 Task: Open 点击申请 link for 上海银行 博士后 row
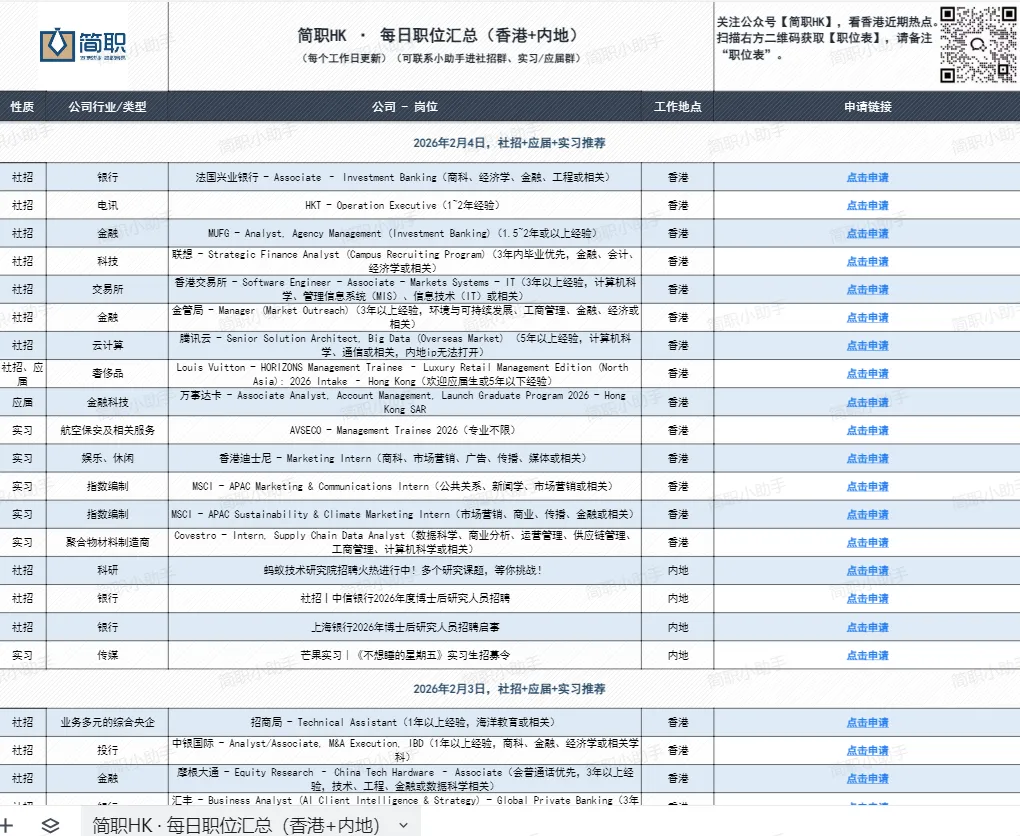867,627
